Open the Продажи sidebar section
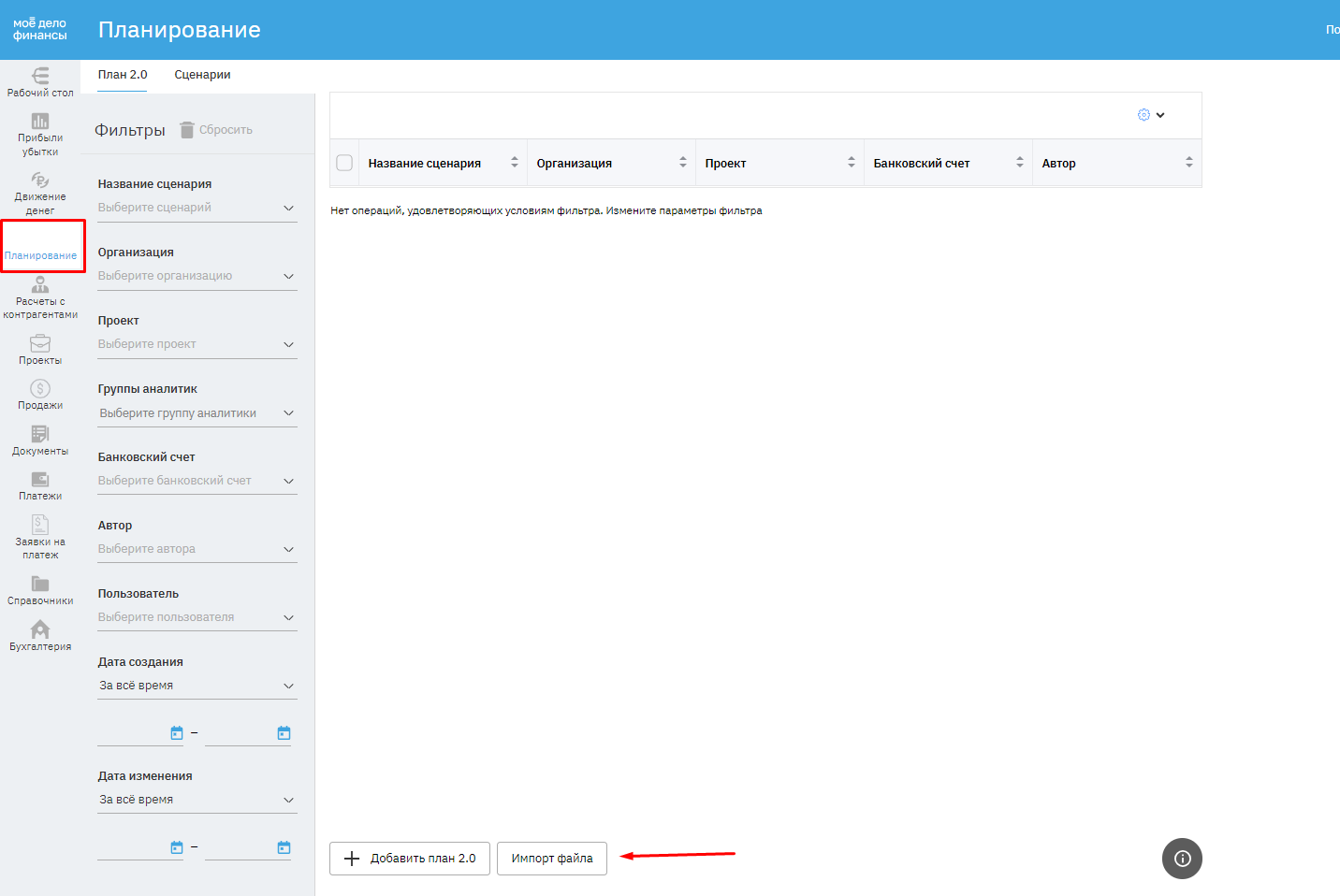The width and height of the screenshot is (1340, 896). click(40, 396)
